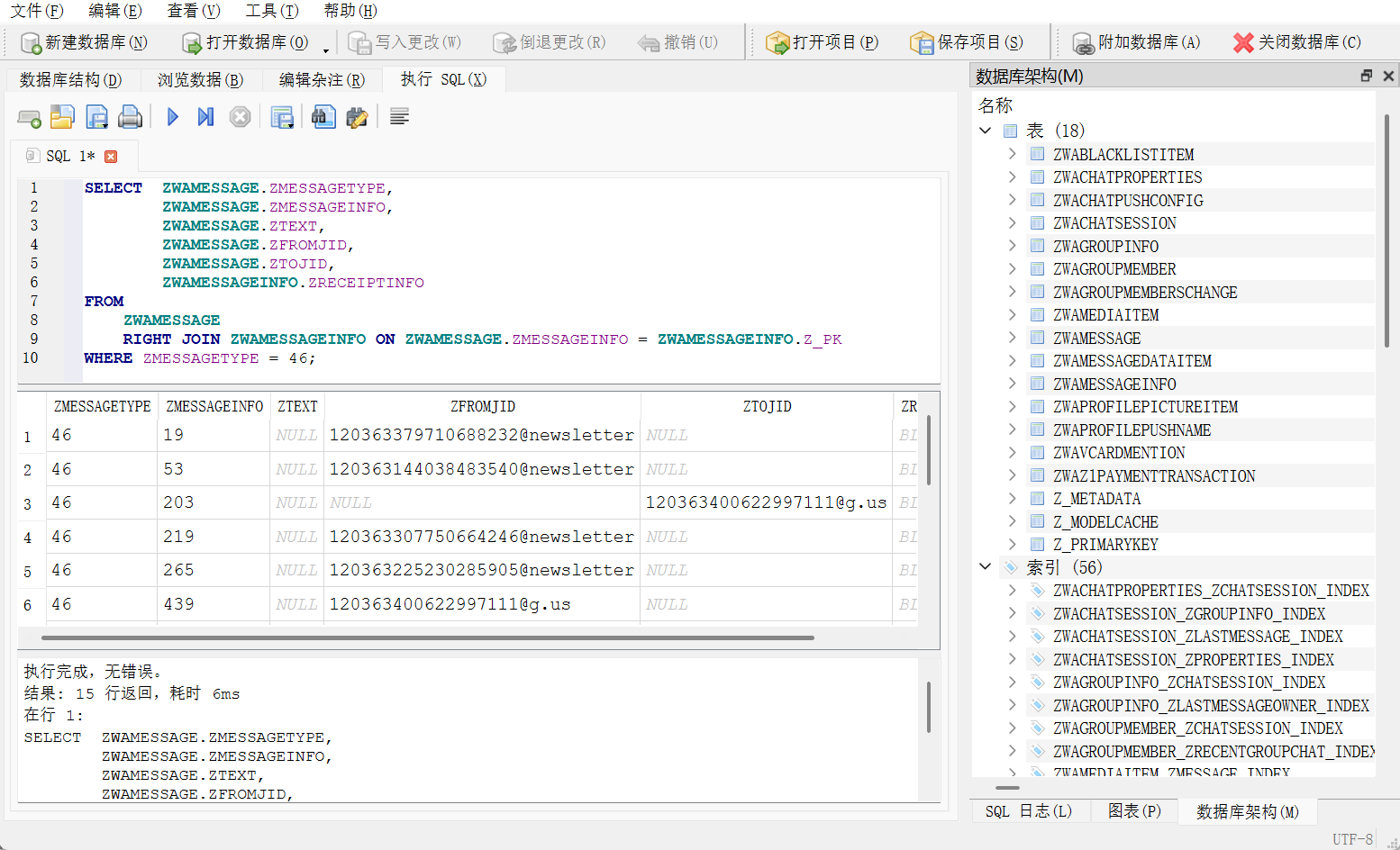Click the save SQL file icon
1400x850 pixels.
[96, 117]
